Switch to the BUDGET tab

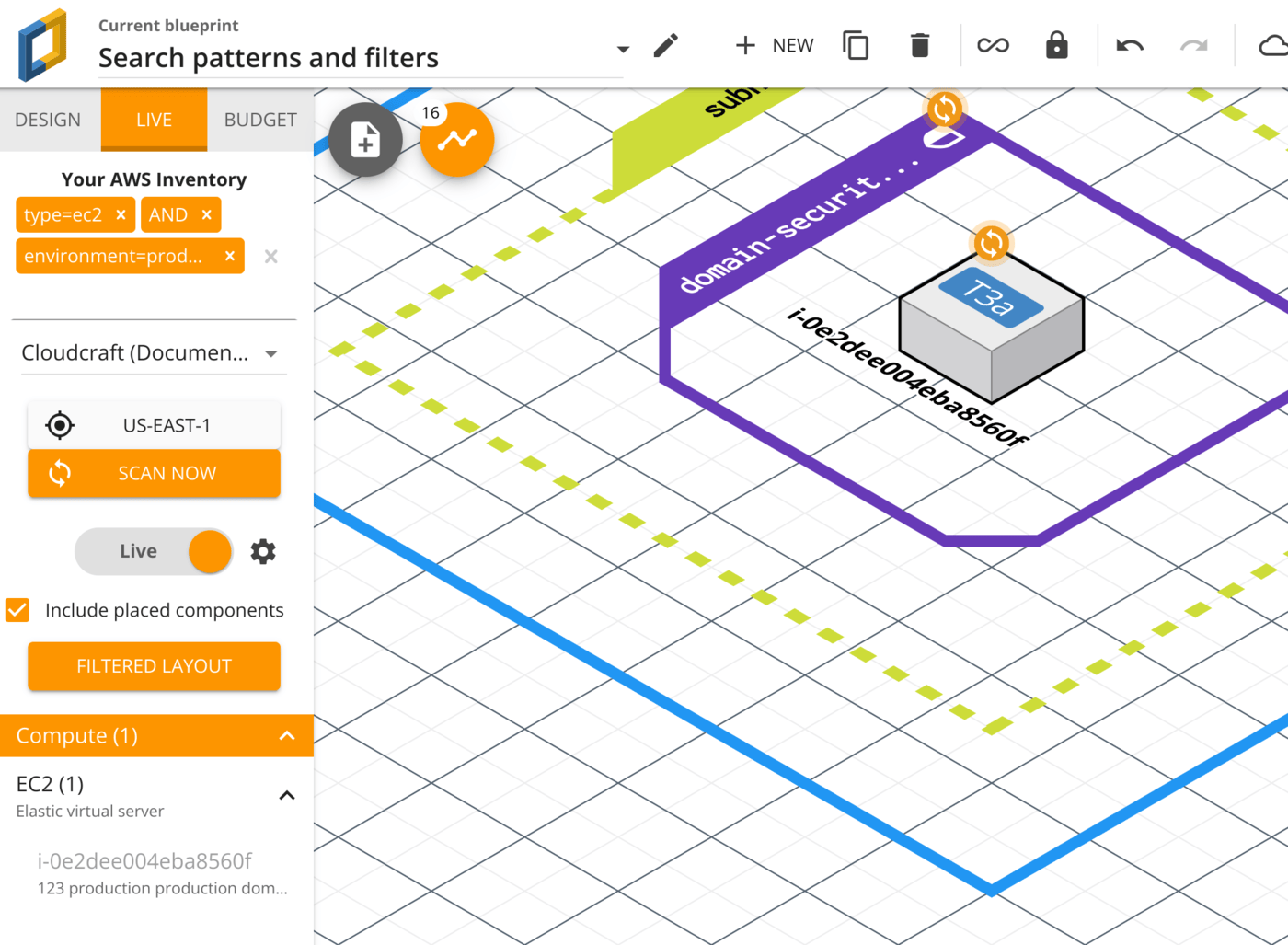click(260, 120)
